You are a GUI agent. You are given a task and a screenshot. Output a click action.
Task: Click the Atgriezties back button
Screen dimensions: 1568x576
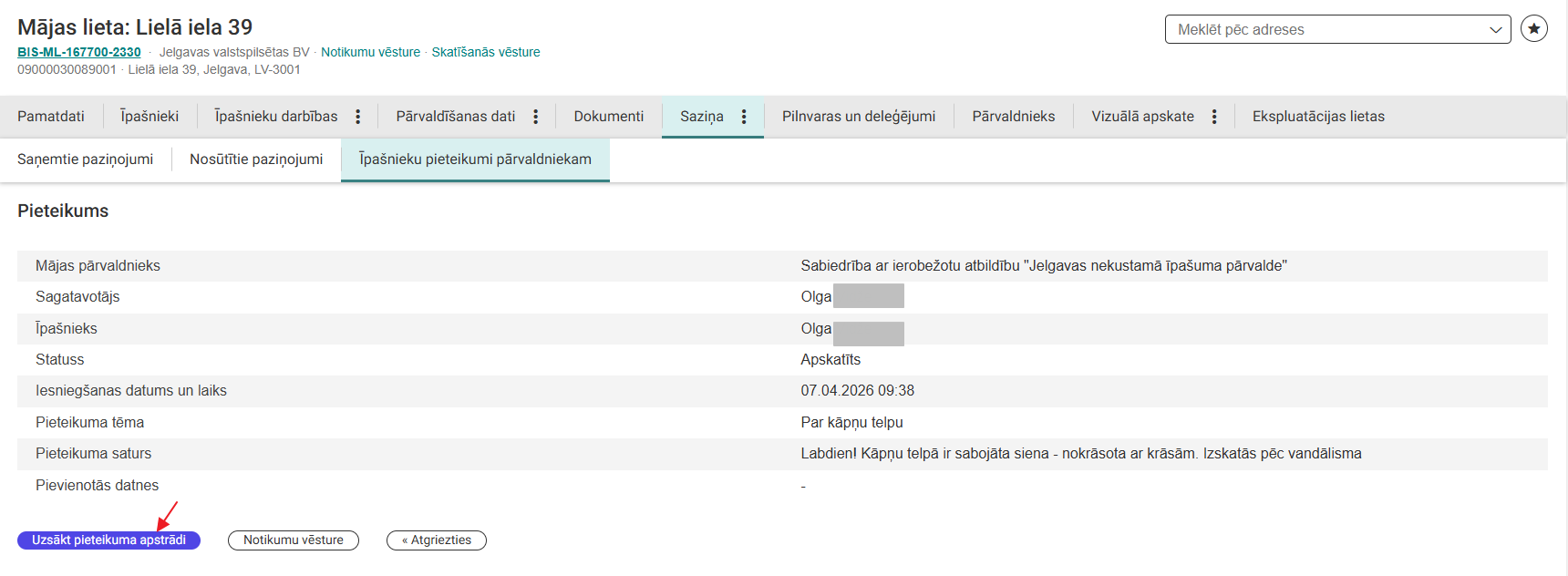pyautogui.click(x=437, y=540)
